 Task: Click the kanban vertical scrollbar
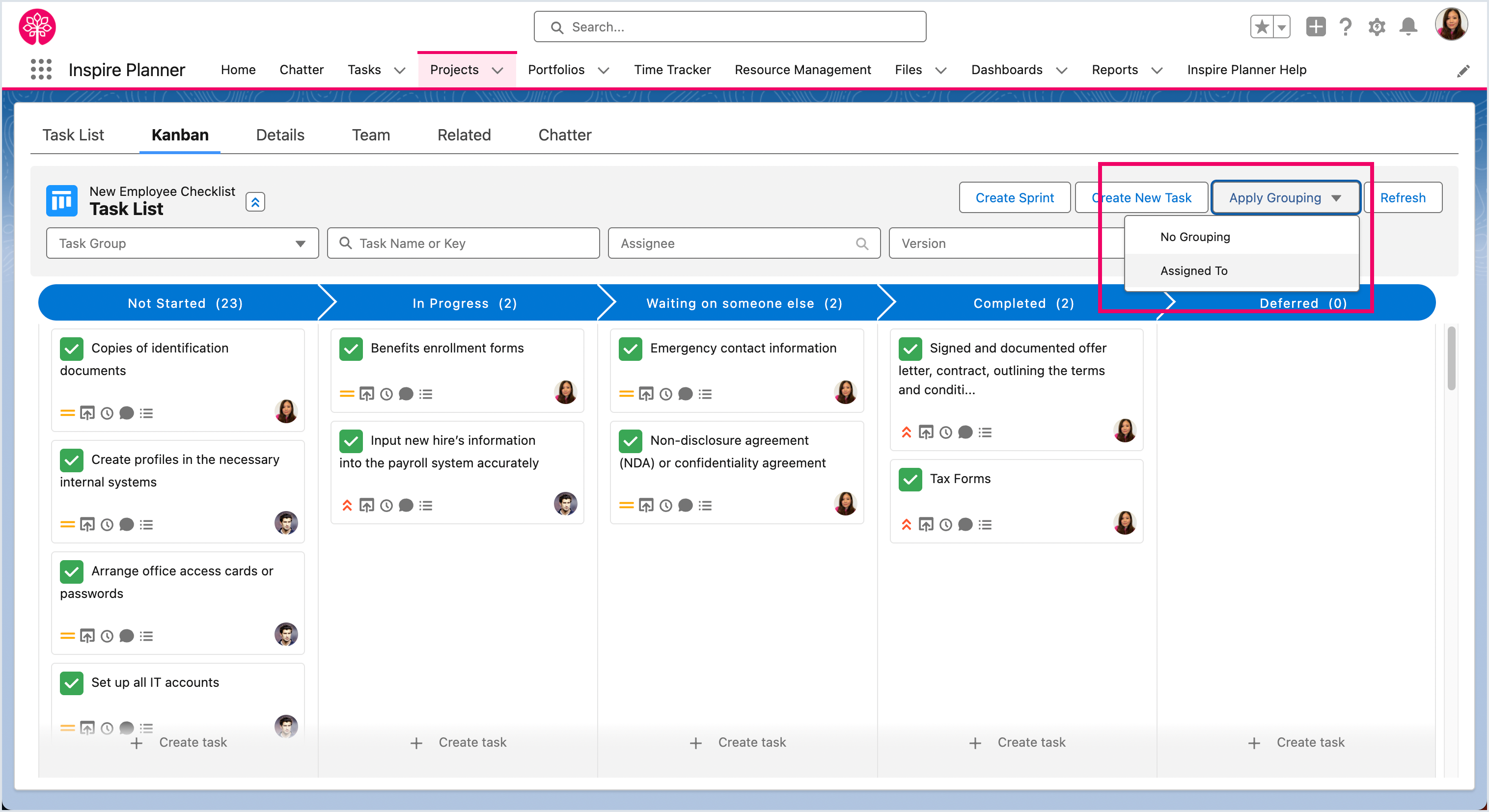pyautogui.click(x=1451, y=358)
